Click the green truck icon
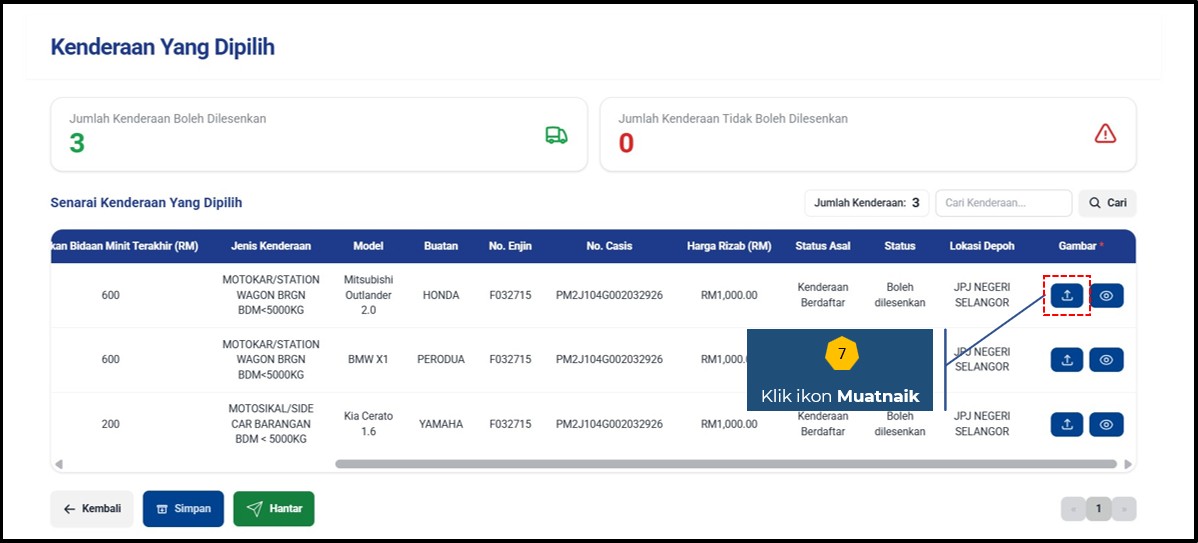Screen dimensions: 1198x543 pos(556,135)
